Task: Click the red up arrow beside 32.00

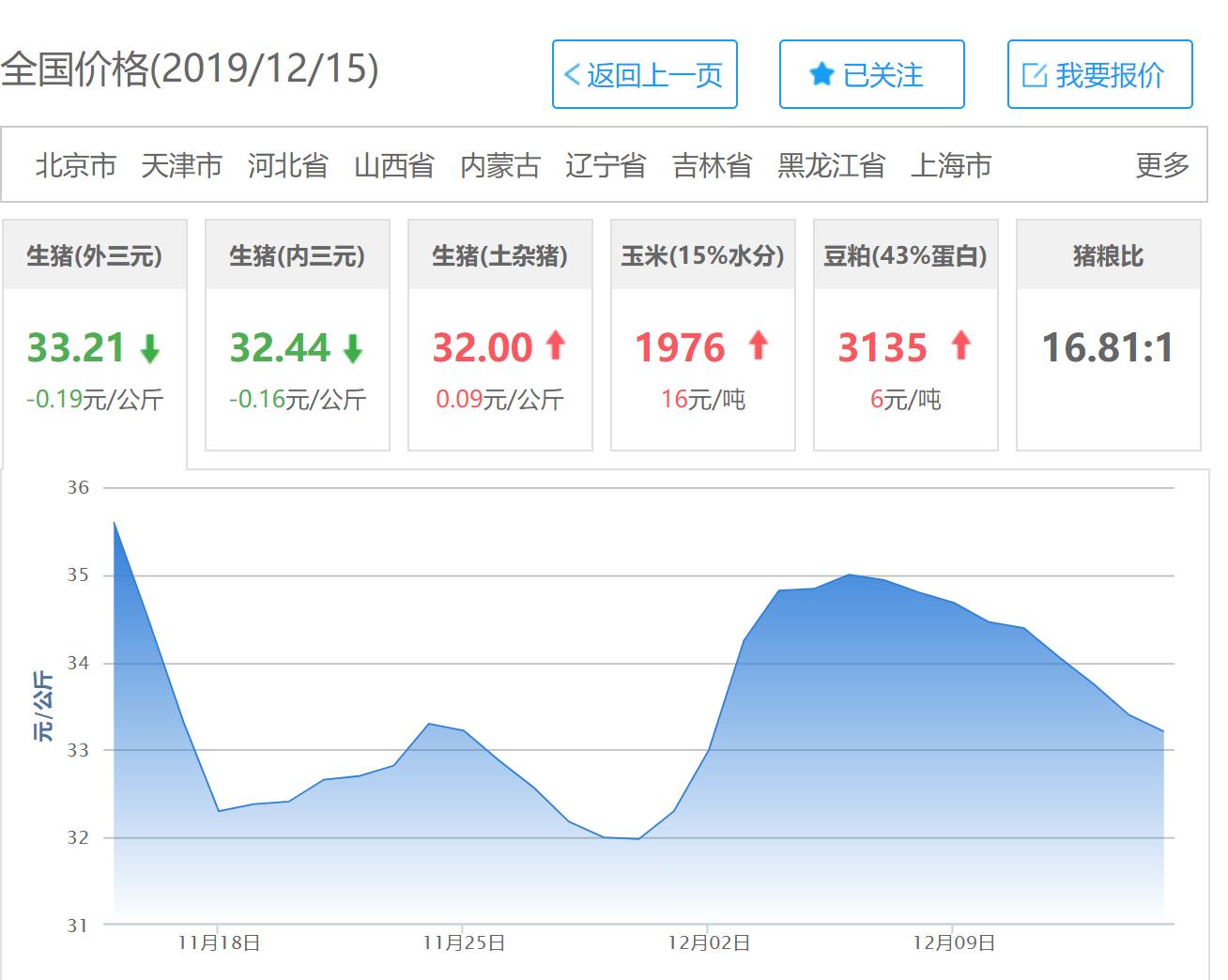Action: [x=554, y=346]
